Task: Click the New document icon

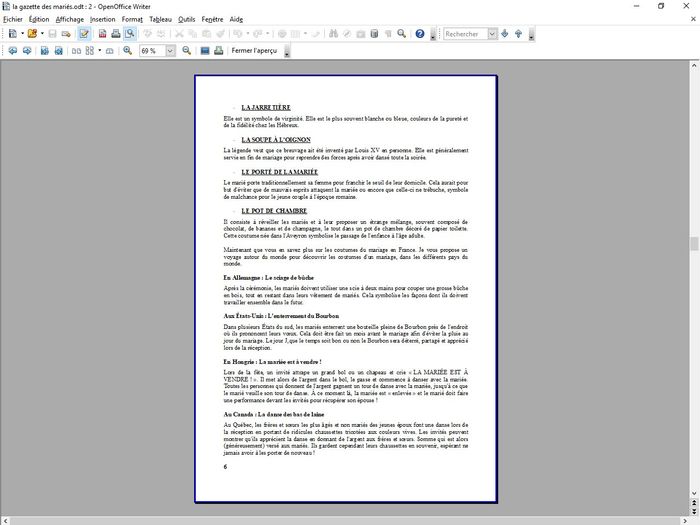Action: pyautogui.click(x=13, y=33)
